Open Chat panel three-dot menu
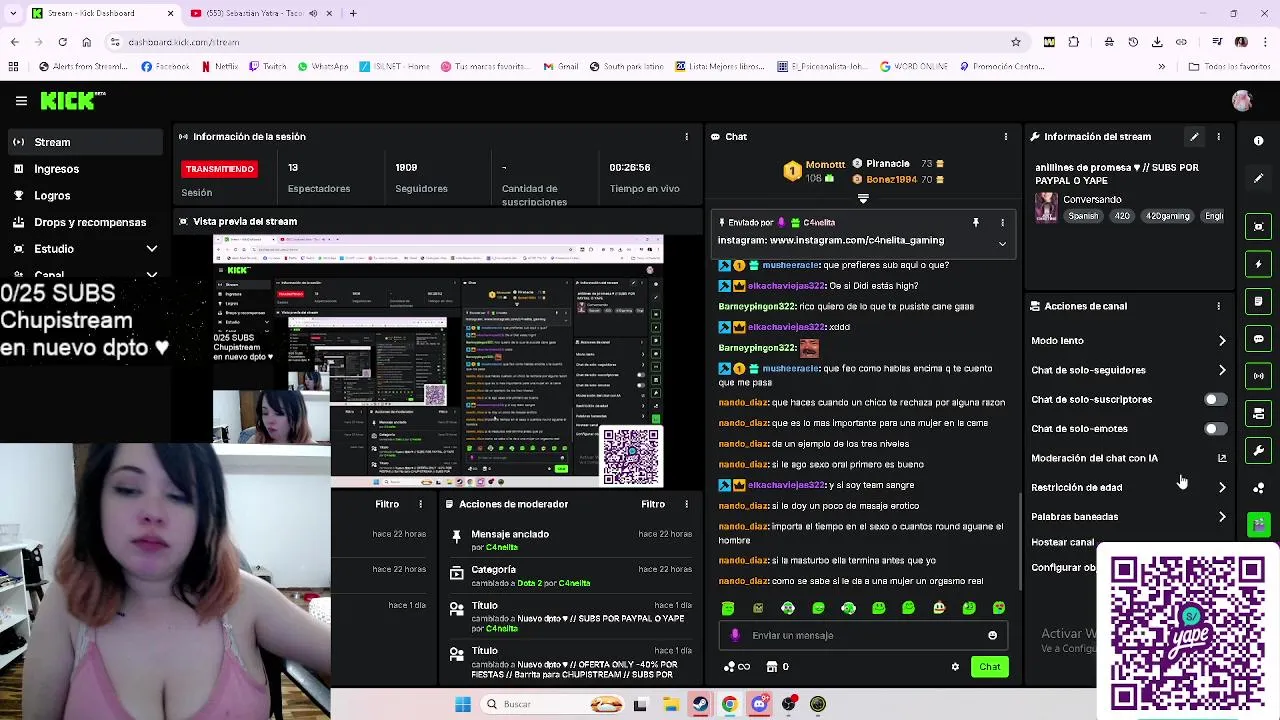 1006,137
